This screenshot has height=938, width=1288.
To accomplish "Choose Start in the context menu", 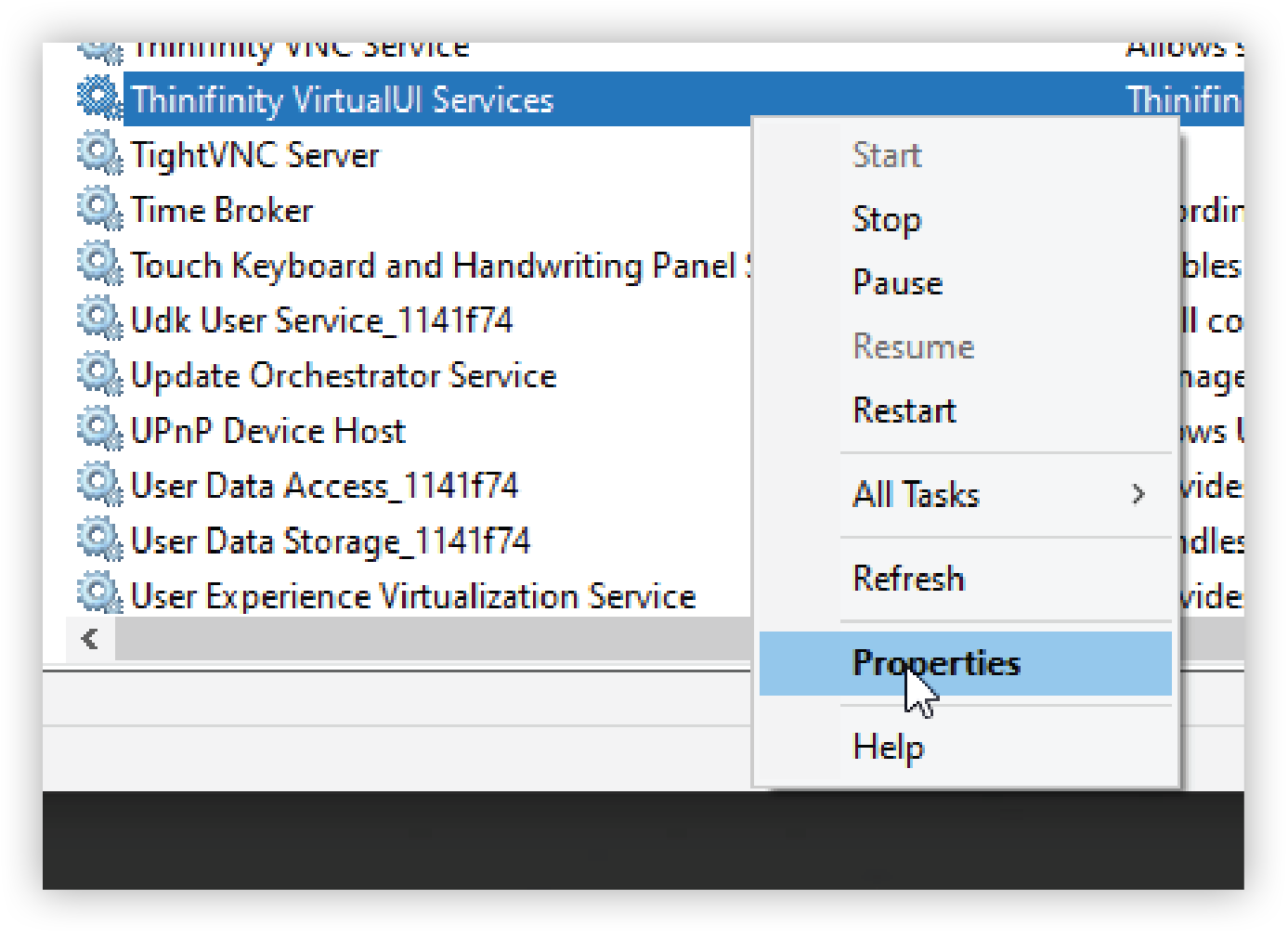I will pos(966,155).
